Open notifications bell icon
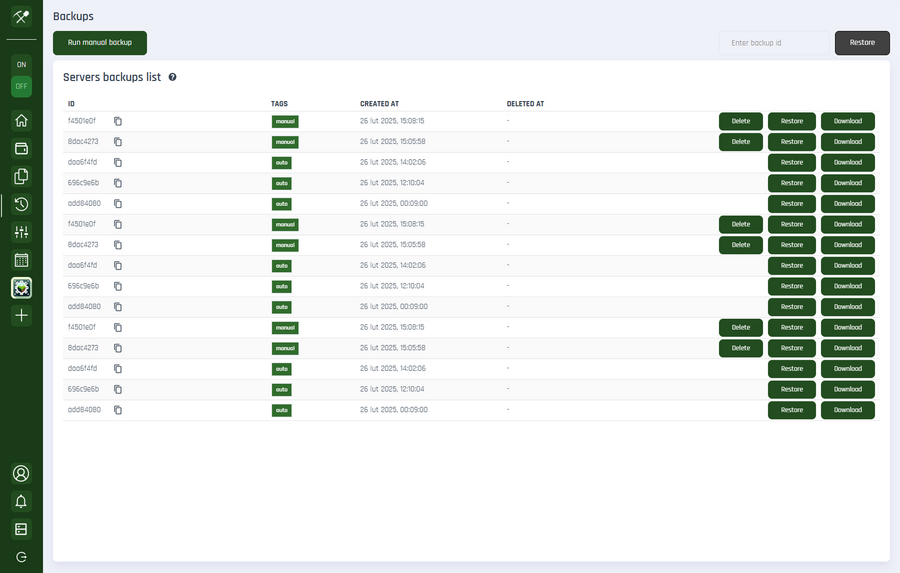Image resolution: width=900 pixels, height=573 pixels. click(21, 501)
